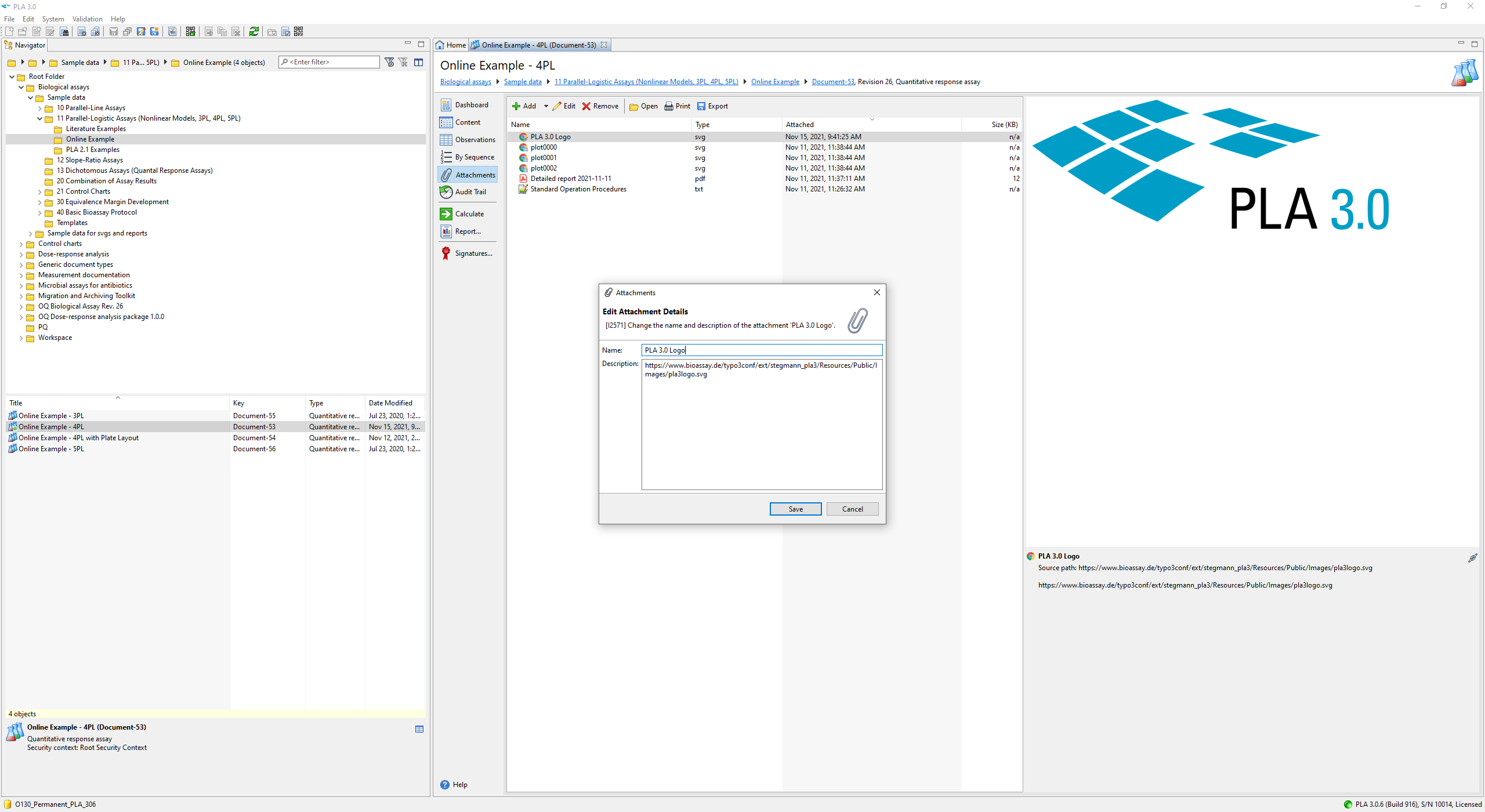Click Print in the attachments toolbar
1485x812 pixels.
tap(678, 106)
